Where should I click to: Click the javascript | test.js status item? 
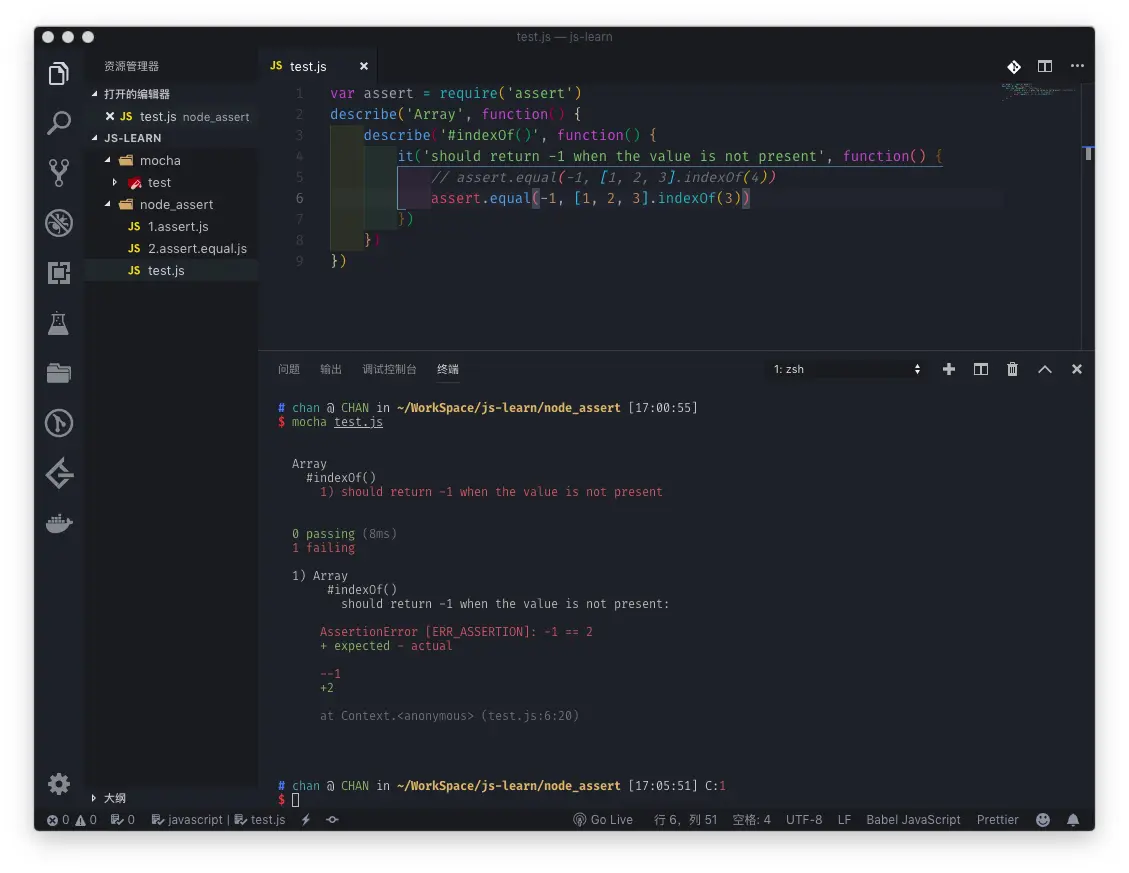coord(218,820)
